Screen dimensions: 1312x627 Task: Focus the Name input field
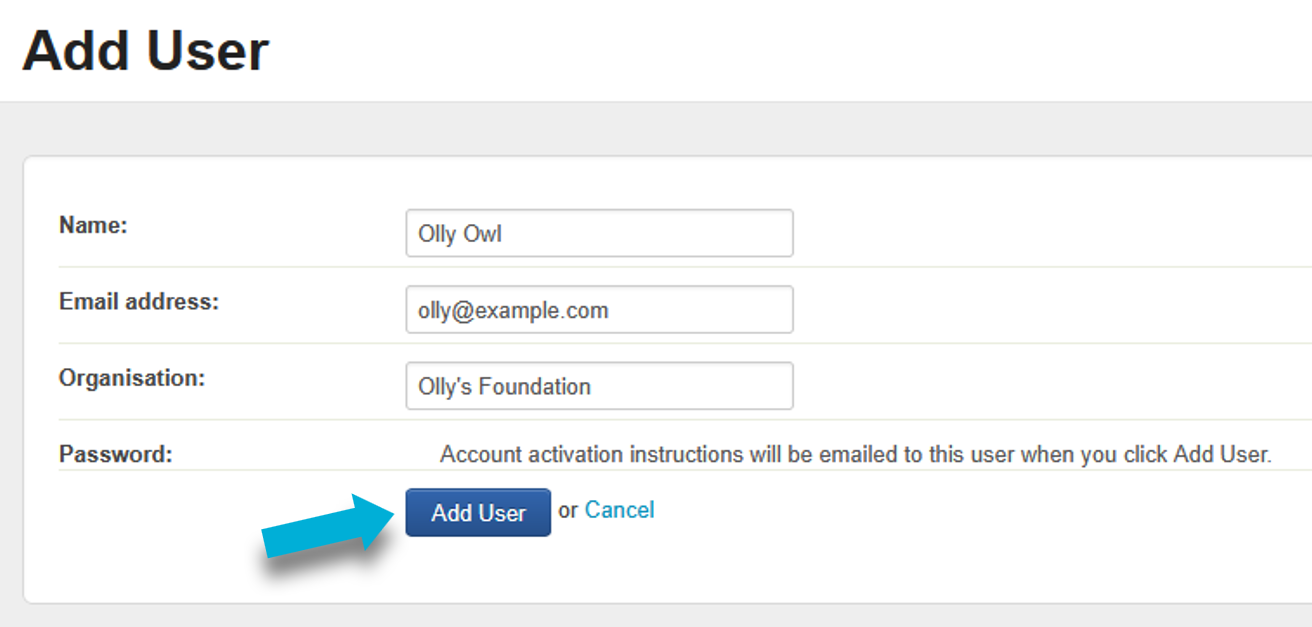click(x=599, y=233)
